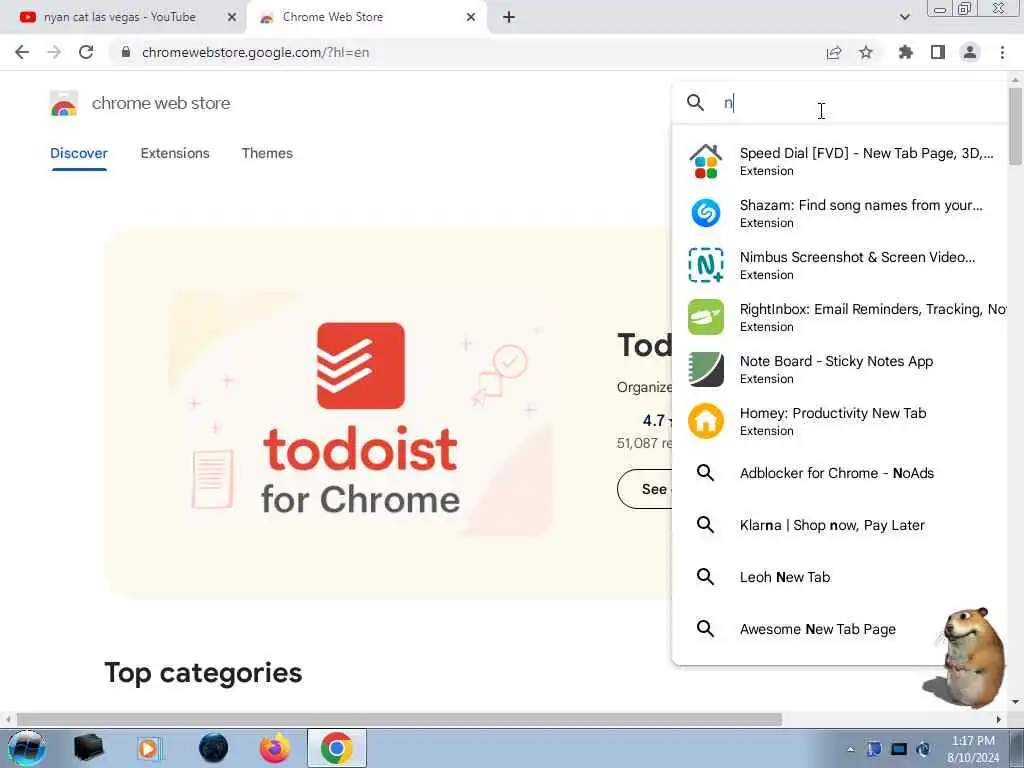Open the Chrome profile avatar
Screen dimensions: 1024x768
(970, 52)
